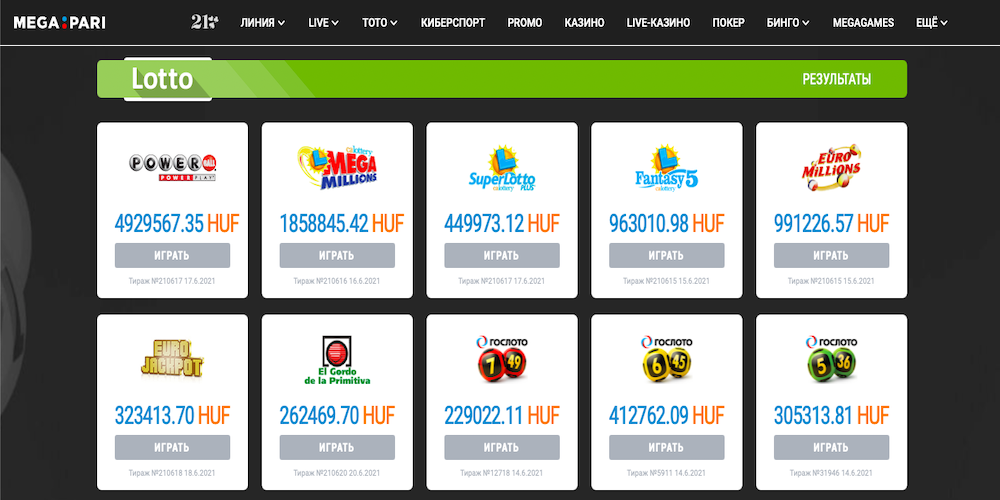Click the Gosloto 5/36 jackpot amount 305313.81 HUF
The width and height of the screenshot is (1000, 500).
click(x=831, y=414)
